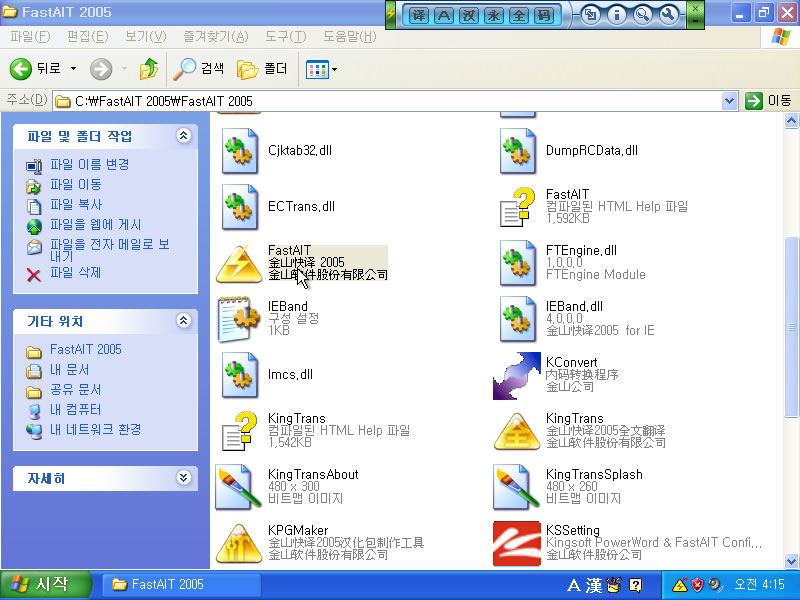Viewport: 800px width, 600px height.
Task: Select the ECTrans.dll file name
Action: 302,207
